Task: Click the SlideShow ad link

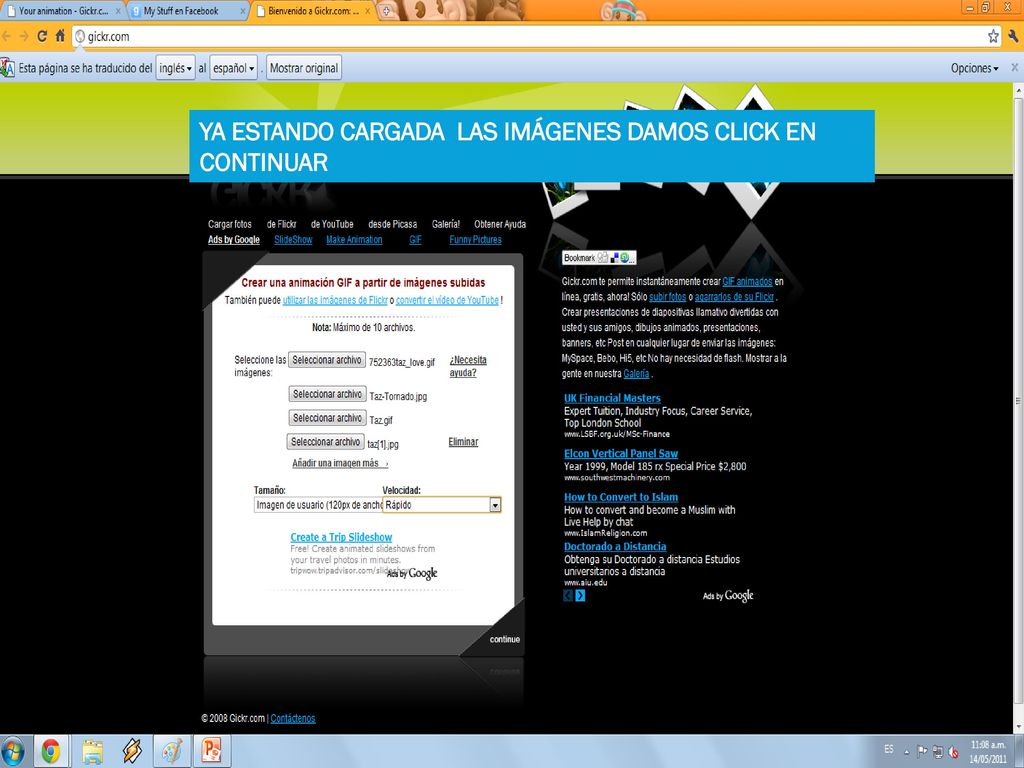Action: (293, 240)
